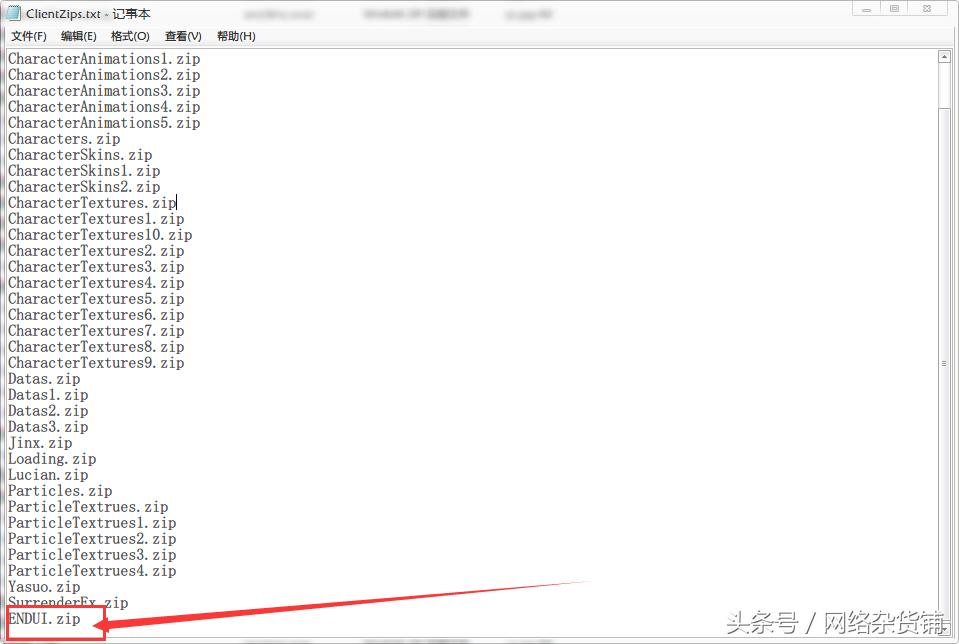The image size is (959, 644).
Task: Close the ClientZips.txt window
Action: [927, 9]
